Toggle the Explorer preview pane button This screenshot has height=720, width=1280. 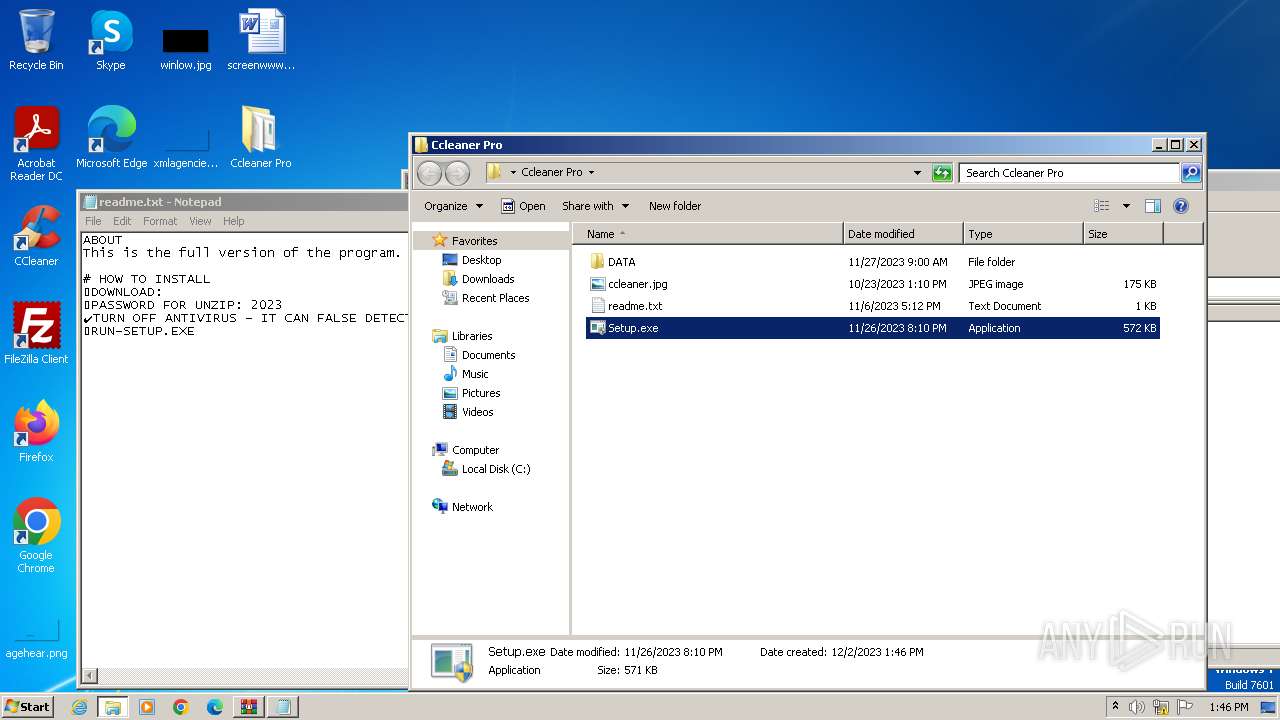(x=1152, y=206)
